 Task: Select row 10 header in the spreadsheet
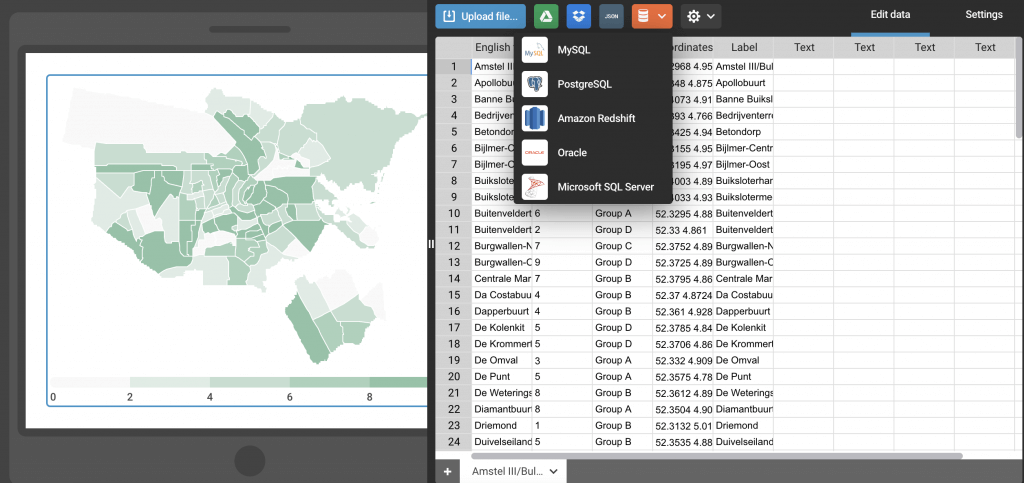click(453, 213)
